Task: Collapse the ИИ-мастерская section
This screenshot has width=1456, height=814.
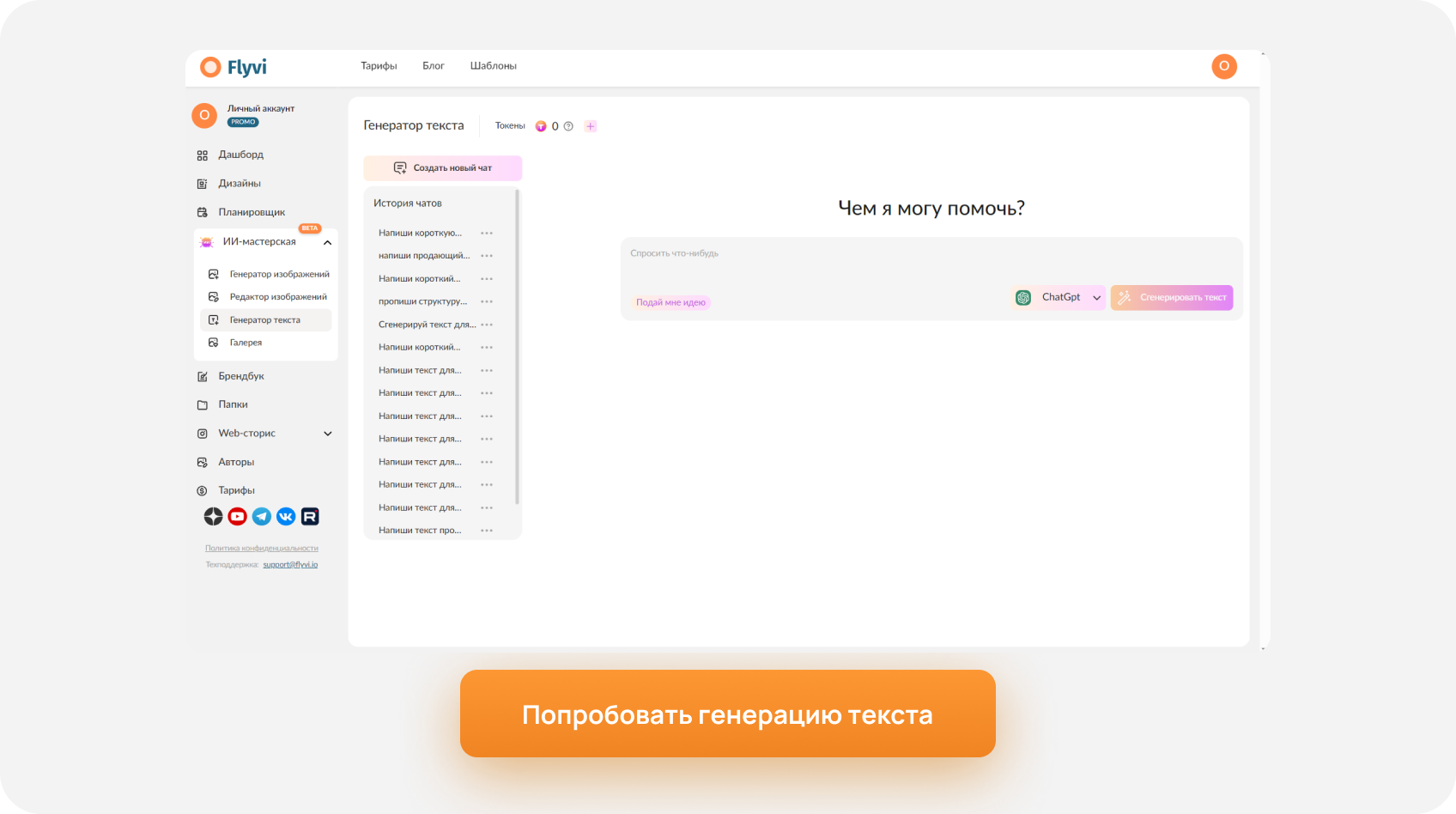Action: coord(327,243)
